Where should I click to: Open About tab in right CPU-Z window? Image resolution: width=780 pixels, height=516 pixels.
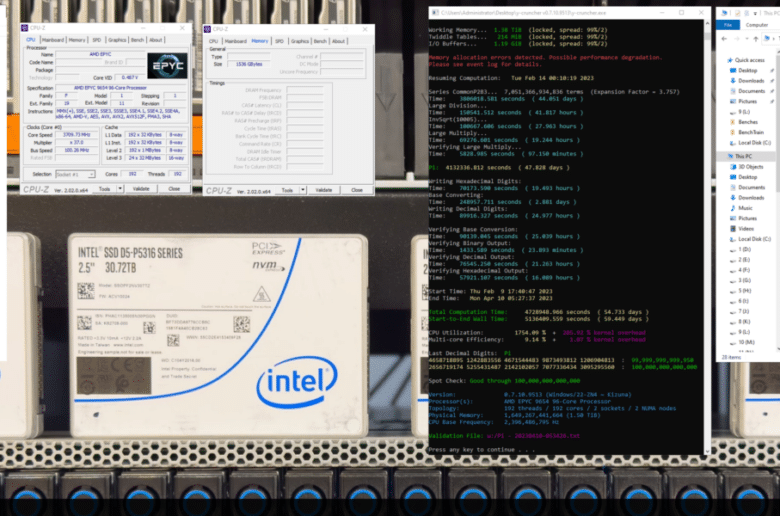coord(338,41)
